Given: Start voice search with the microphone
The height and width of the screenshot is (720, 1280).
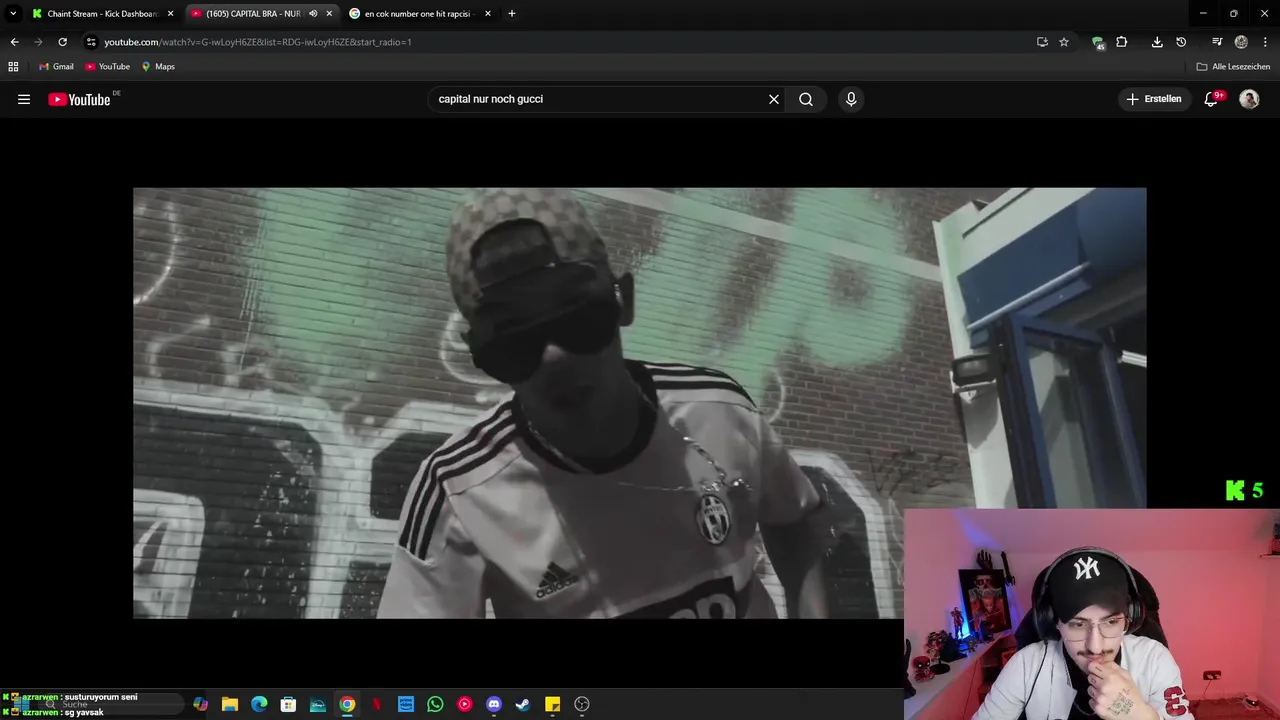Looking at the screenshot, I should click(x=851, y=99).
